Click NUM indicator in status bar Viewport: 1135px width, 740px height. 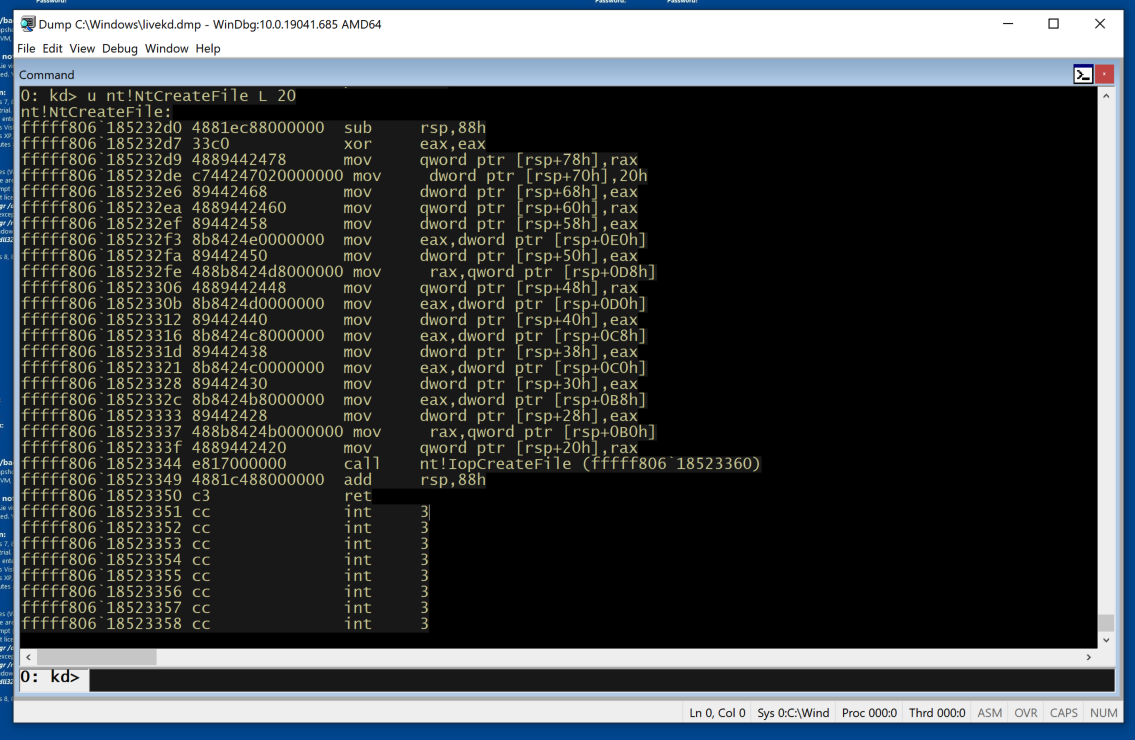(1103, 713)
